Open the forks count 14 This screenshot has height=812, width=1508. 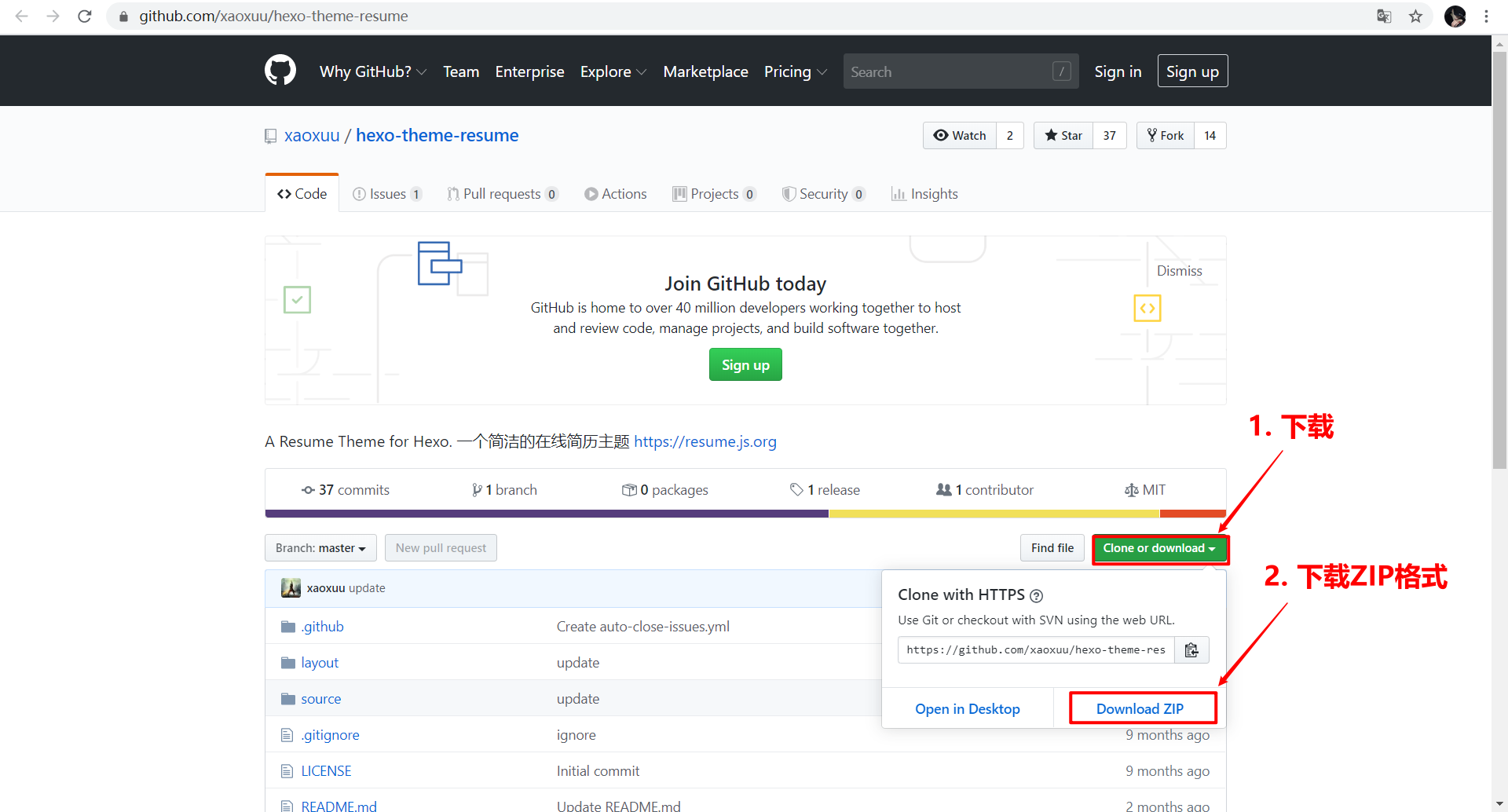(1210, 135)
